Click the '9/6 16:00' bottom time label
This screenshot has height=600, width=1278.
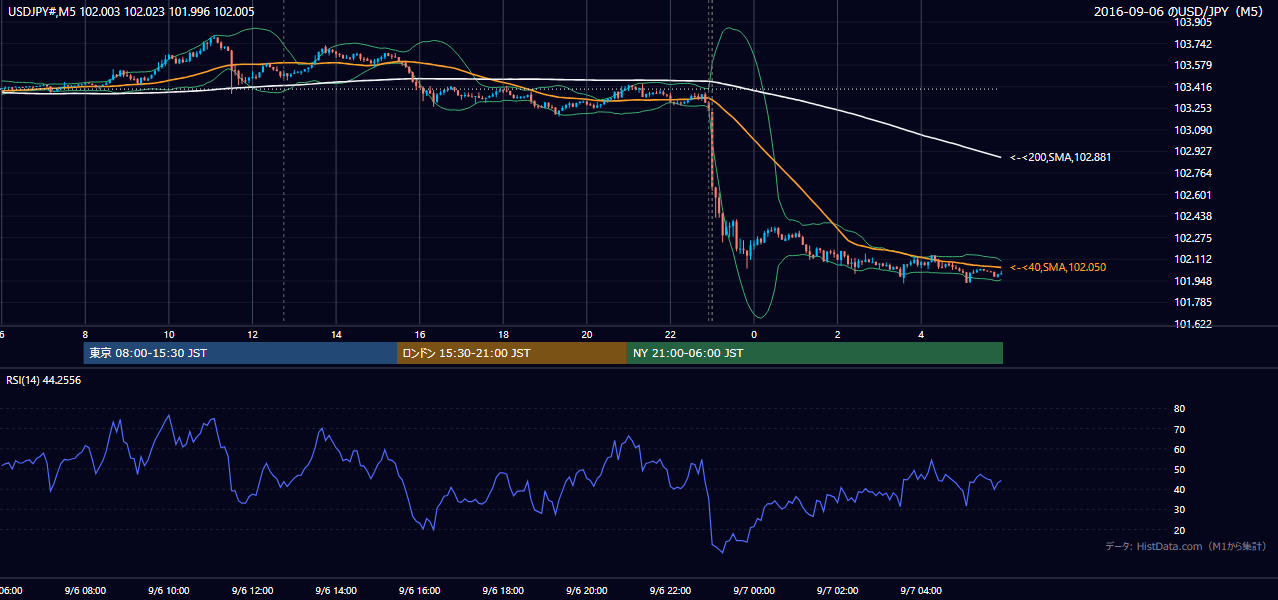pos(419,591)
